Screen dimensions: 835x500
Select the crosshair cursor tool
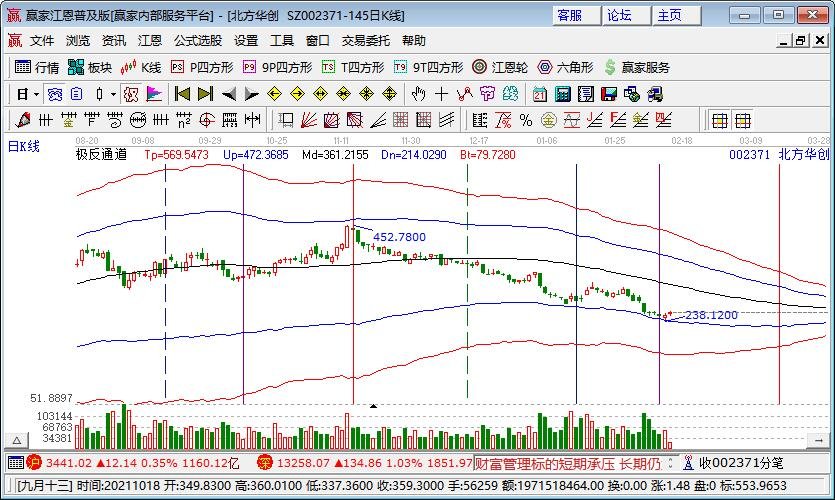click(x=441, y=95)
